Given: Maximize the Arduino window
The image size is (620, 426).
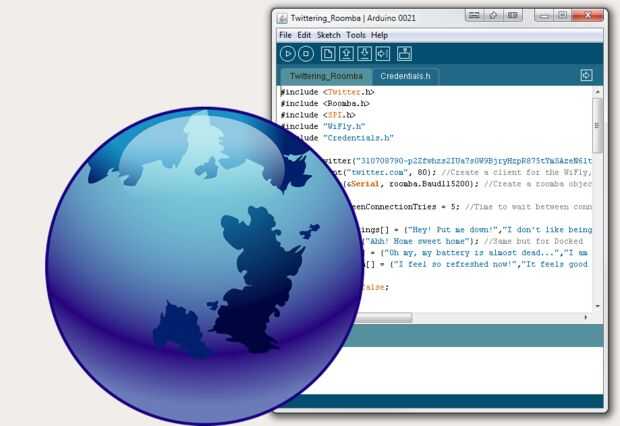Looking at the screenshot, I should (x=562, y=16).
